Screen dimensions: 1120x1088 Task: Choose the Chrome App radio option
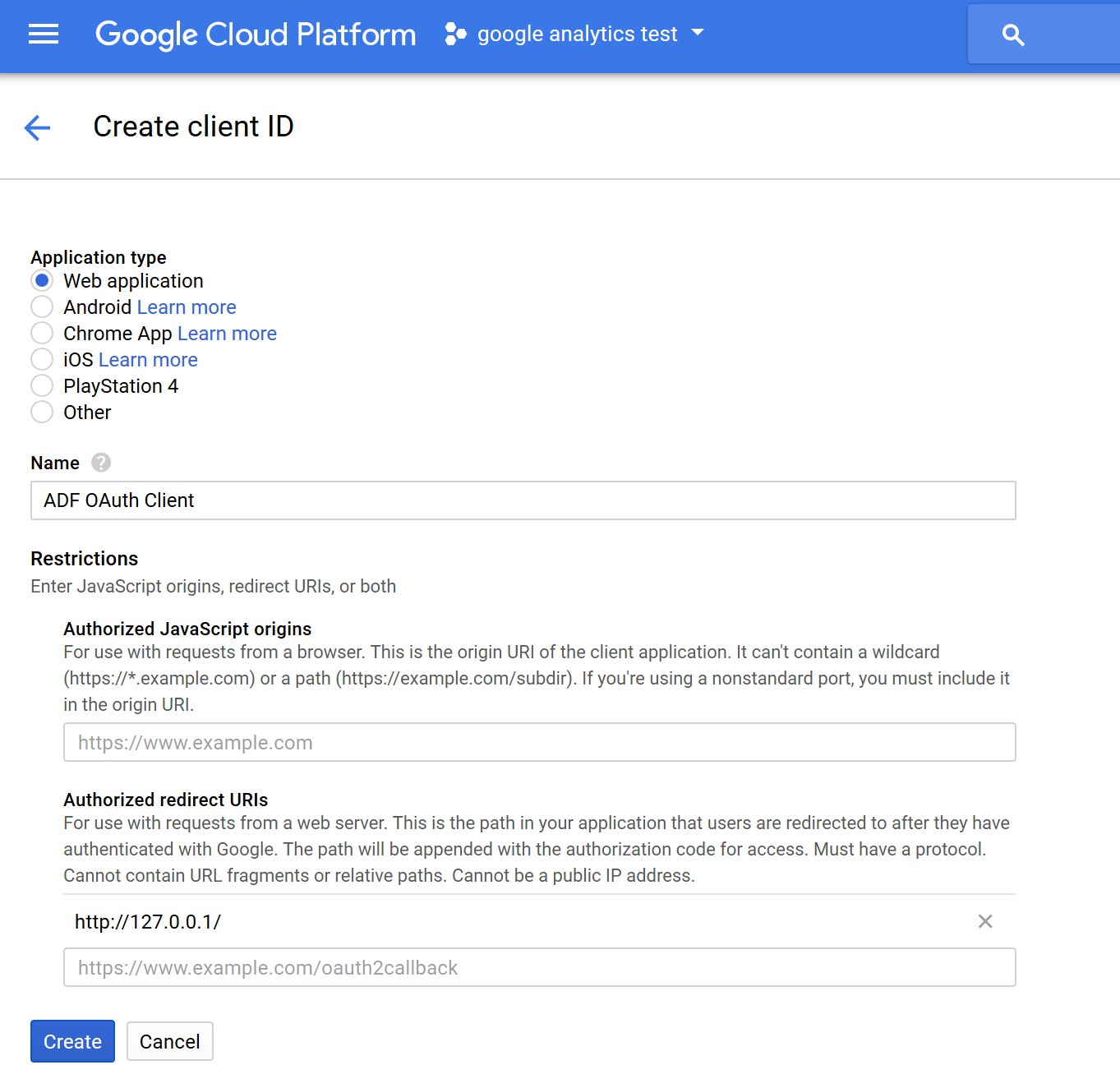pos(42,333)
